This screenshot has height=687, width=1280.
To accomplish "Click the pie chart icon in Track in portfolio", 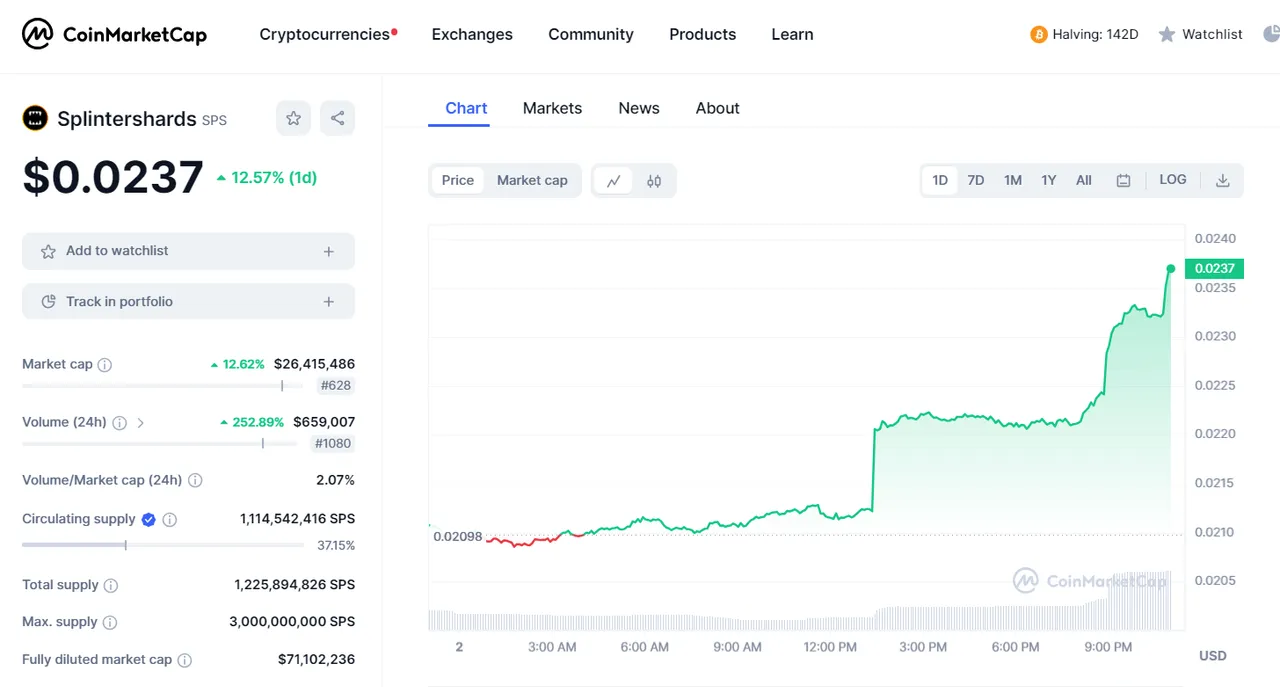I will [48, 302].
